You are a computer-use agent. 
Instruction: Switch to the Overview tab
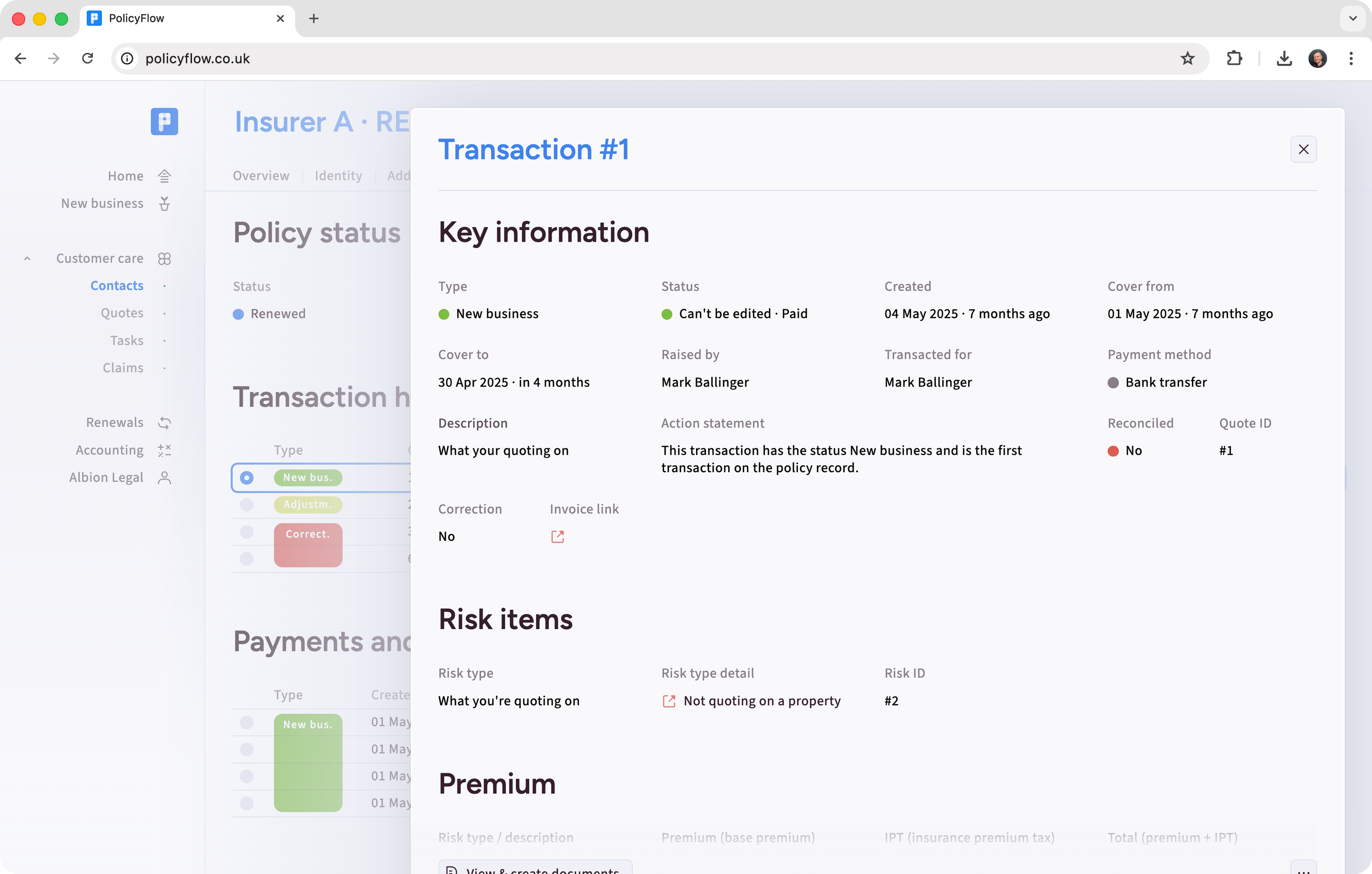[x=261, y=175]
